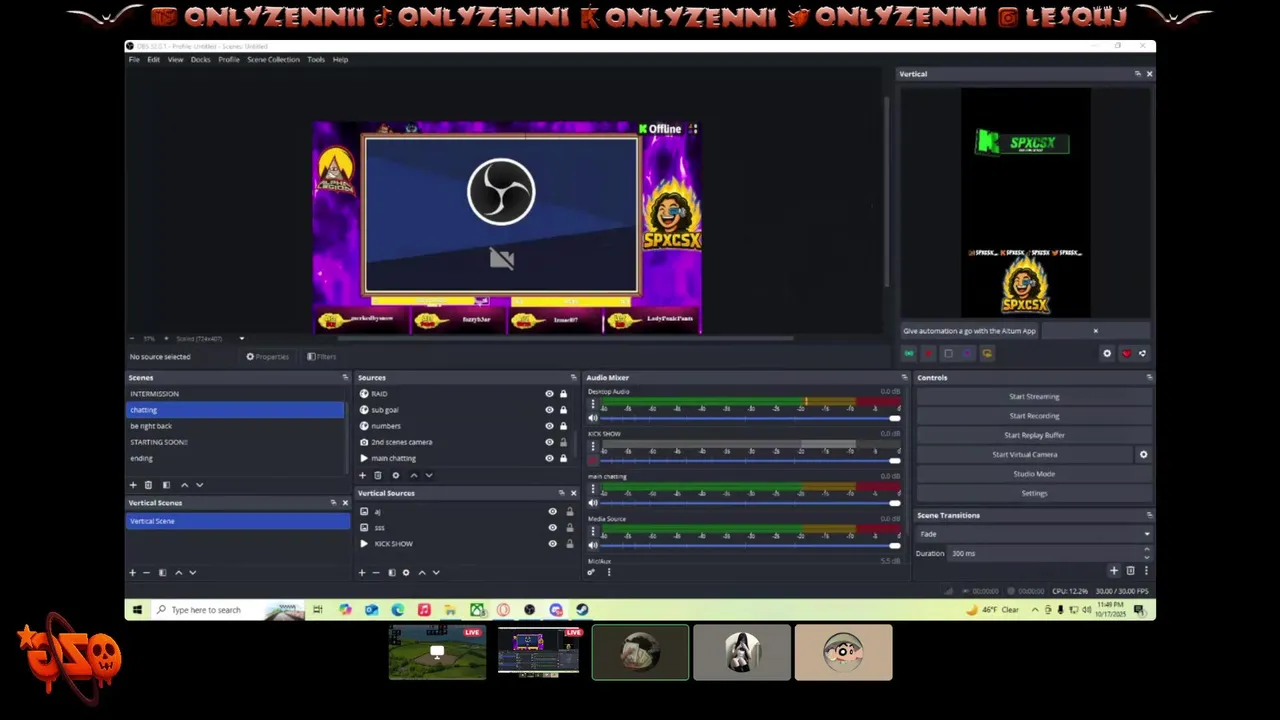Move source up in Sources panel
This screenshot has width=1280, height=720.
click(414, 476)
